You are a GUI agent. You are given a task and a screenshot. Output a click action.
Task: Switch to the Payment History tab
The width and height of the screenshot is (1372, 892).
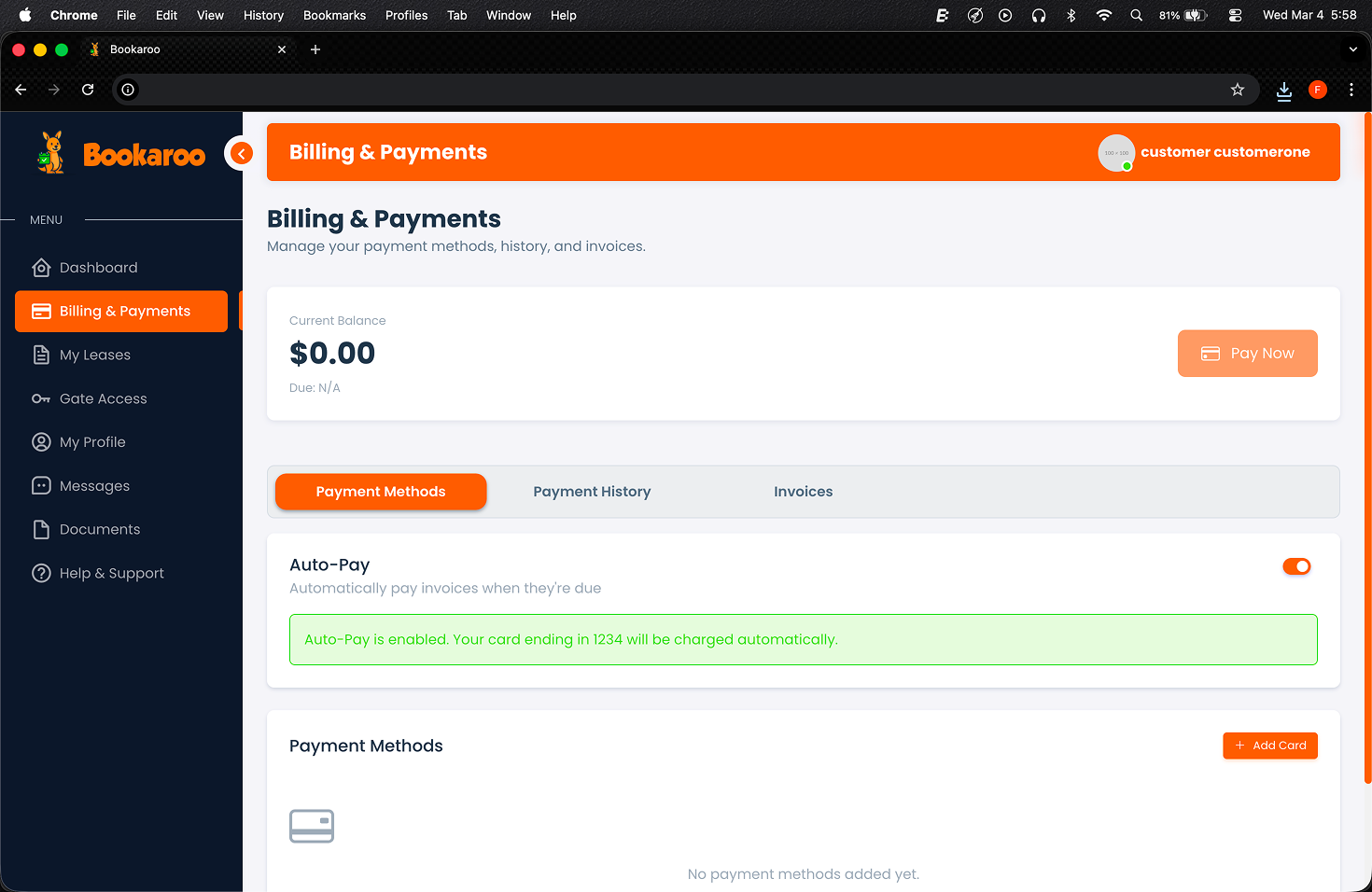point(592,491)
